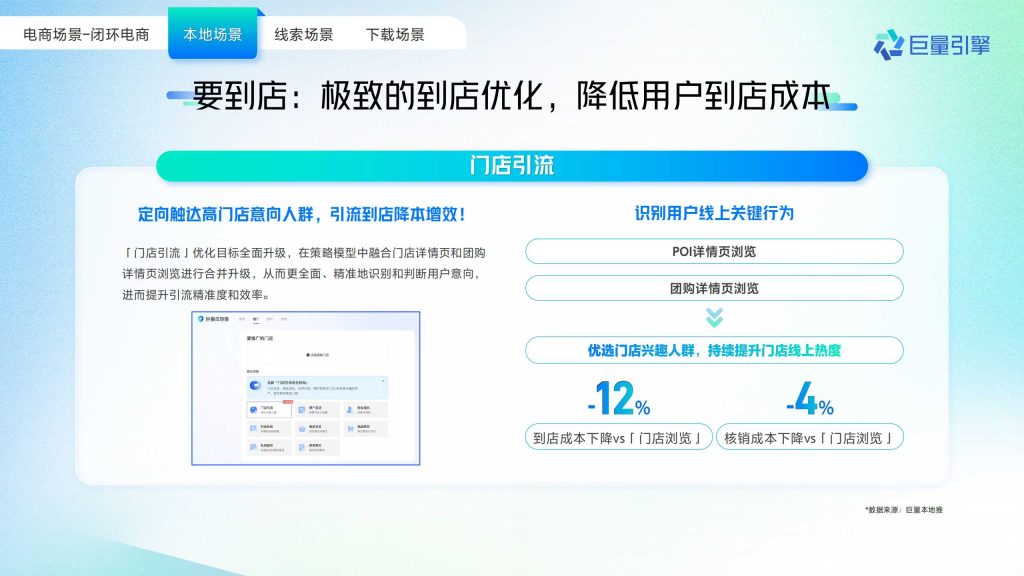Switch to the 线索场景 tab
Screen dimensions: 1024x576
tap(304, 35)
